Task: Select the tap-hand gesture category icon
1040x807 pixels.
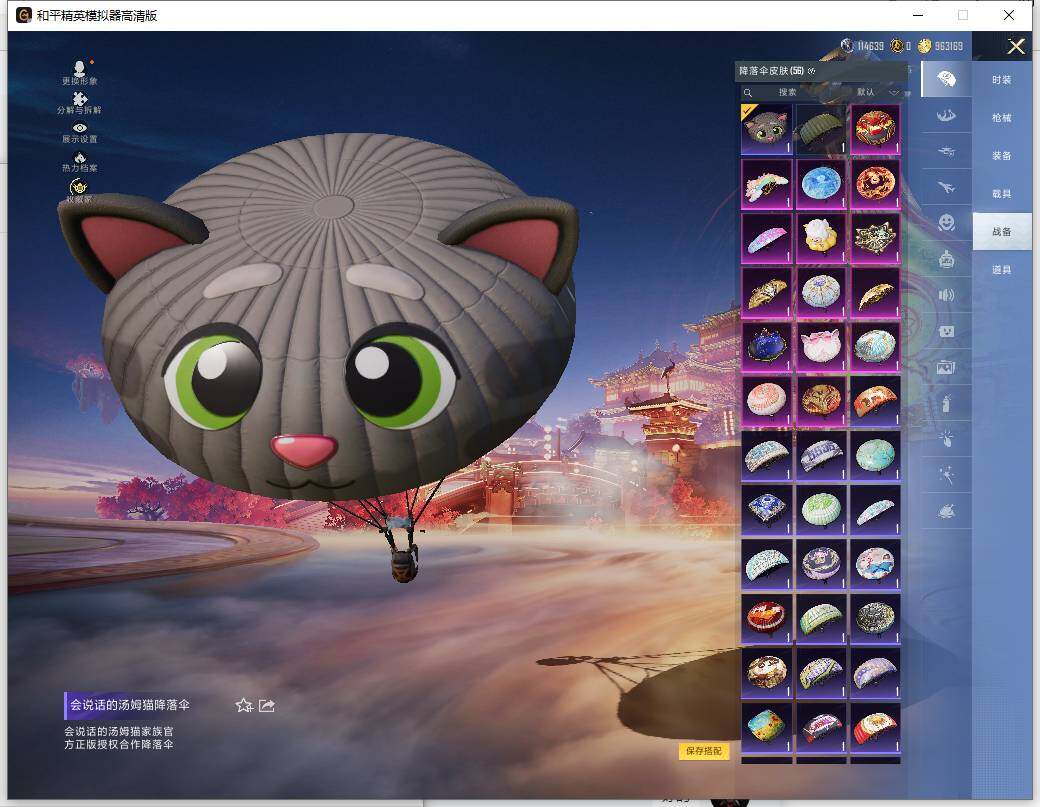Action: pyautogui.click(x=946, y=438)
